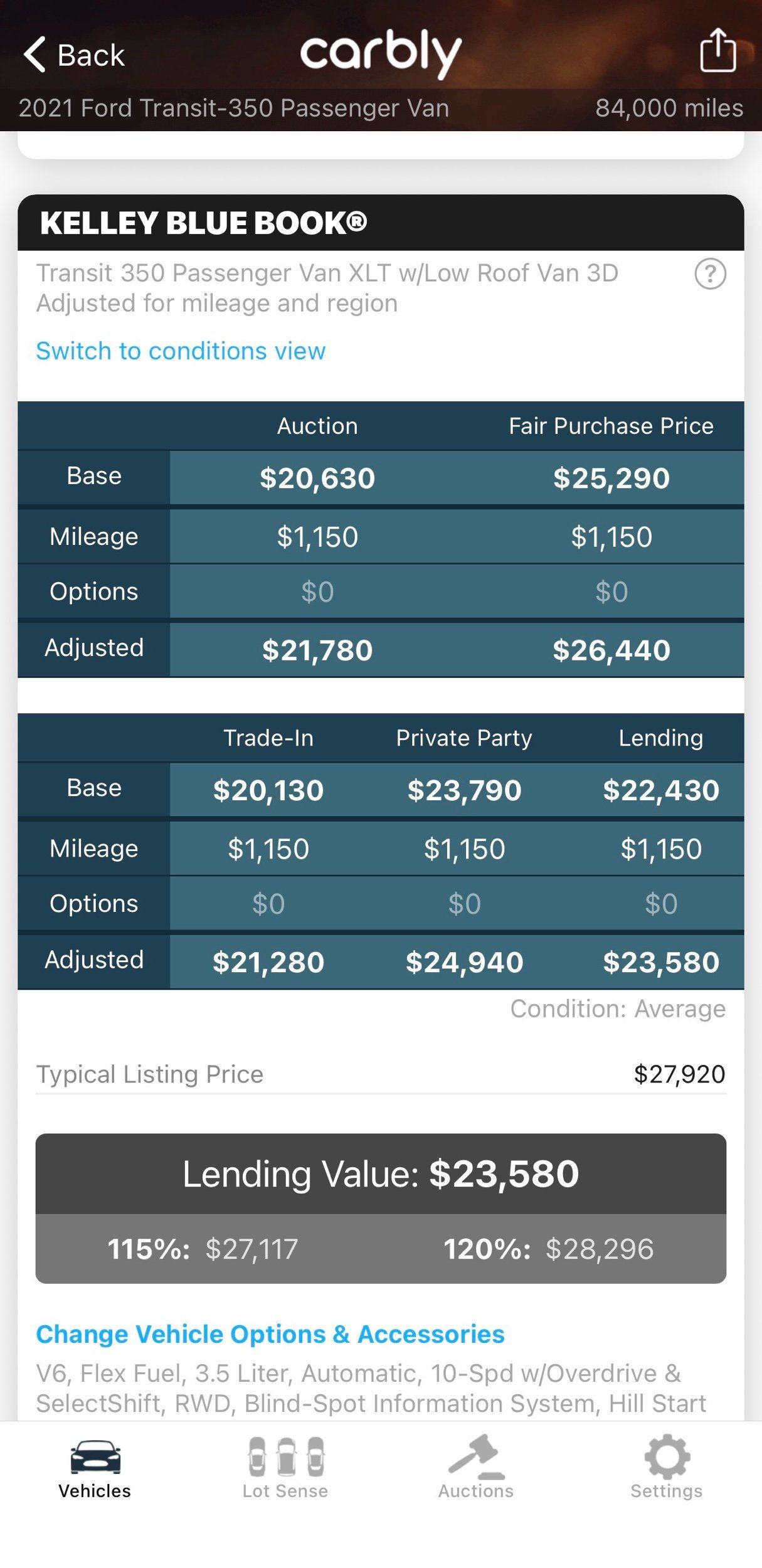762x1568 pixels.
Task: Open the Auctions gavel icon
Action: 476,1456
